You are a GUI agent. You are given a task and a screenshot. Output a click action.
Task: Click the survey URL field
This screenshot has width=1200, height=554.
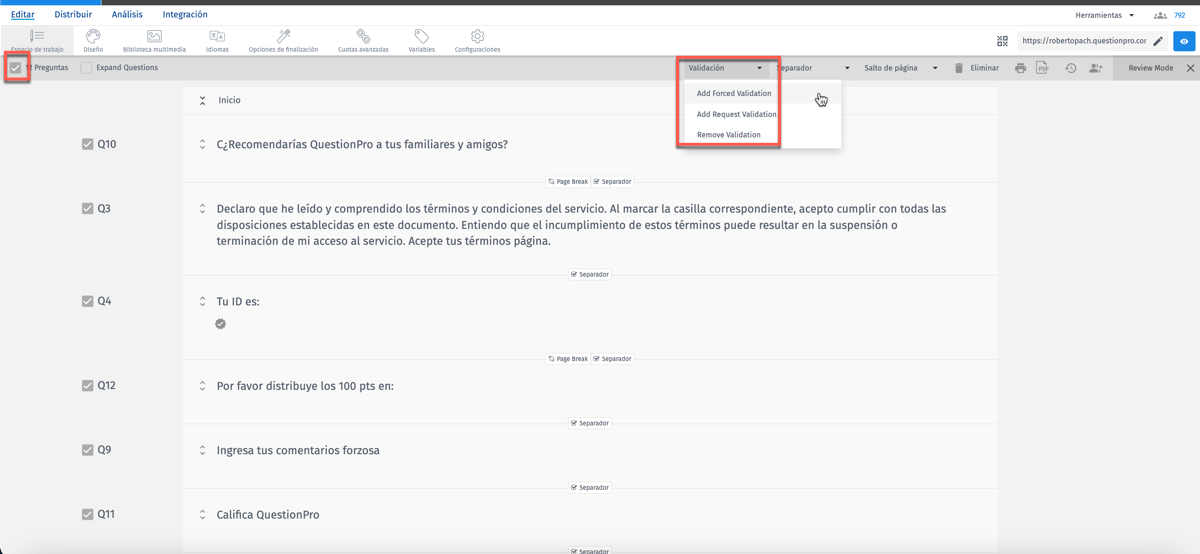pyautogui.click(x=1083, y=41)
